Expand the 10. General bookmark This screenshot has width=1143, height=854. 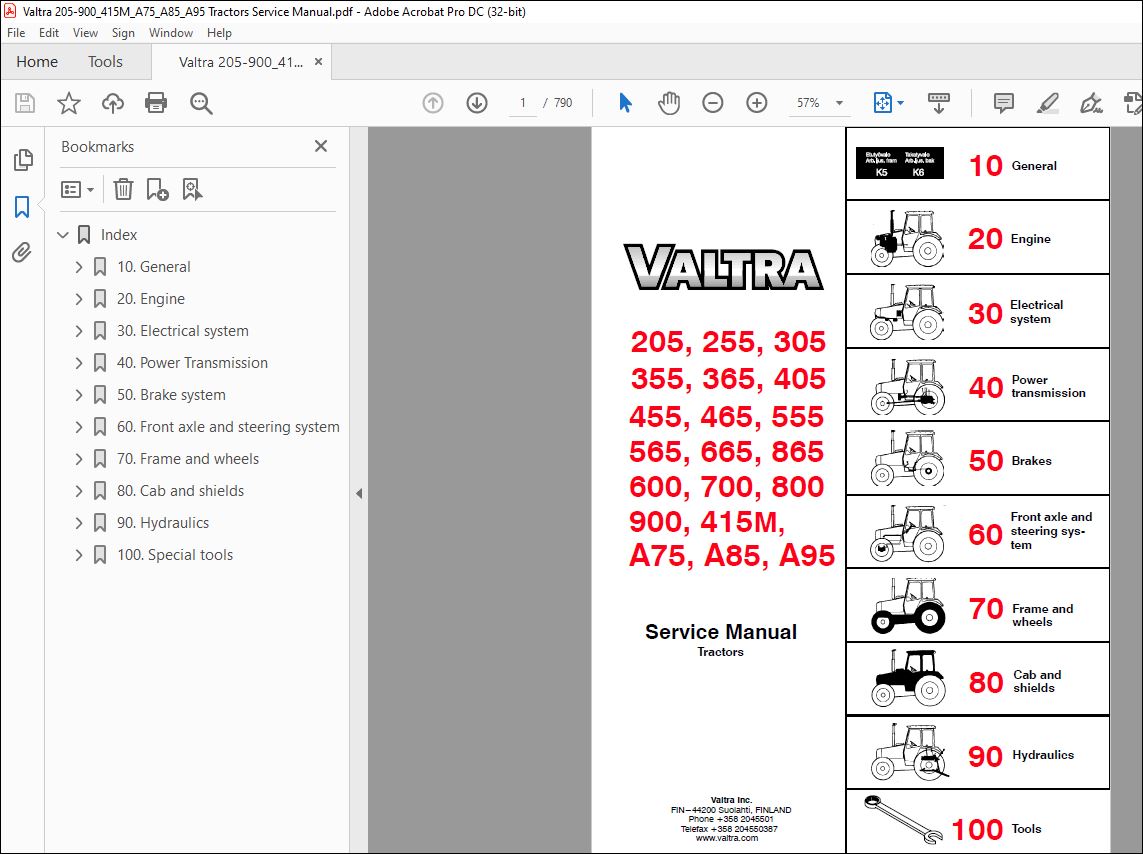(x=79, y=267)
